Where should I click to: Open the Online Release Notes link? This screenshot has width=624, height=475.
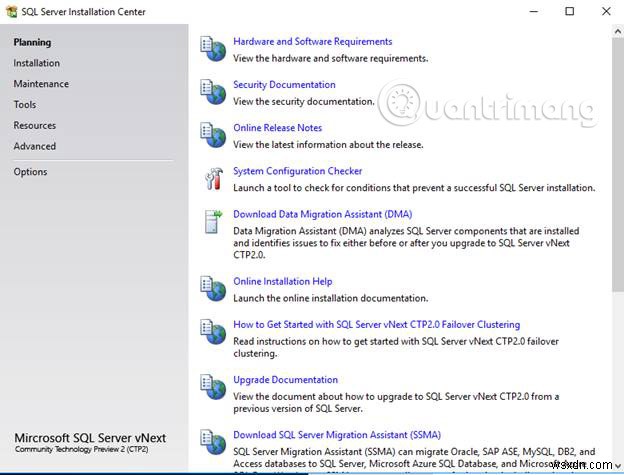[x=277, y=128]
